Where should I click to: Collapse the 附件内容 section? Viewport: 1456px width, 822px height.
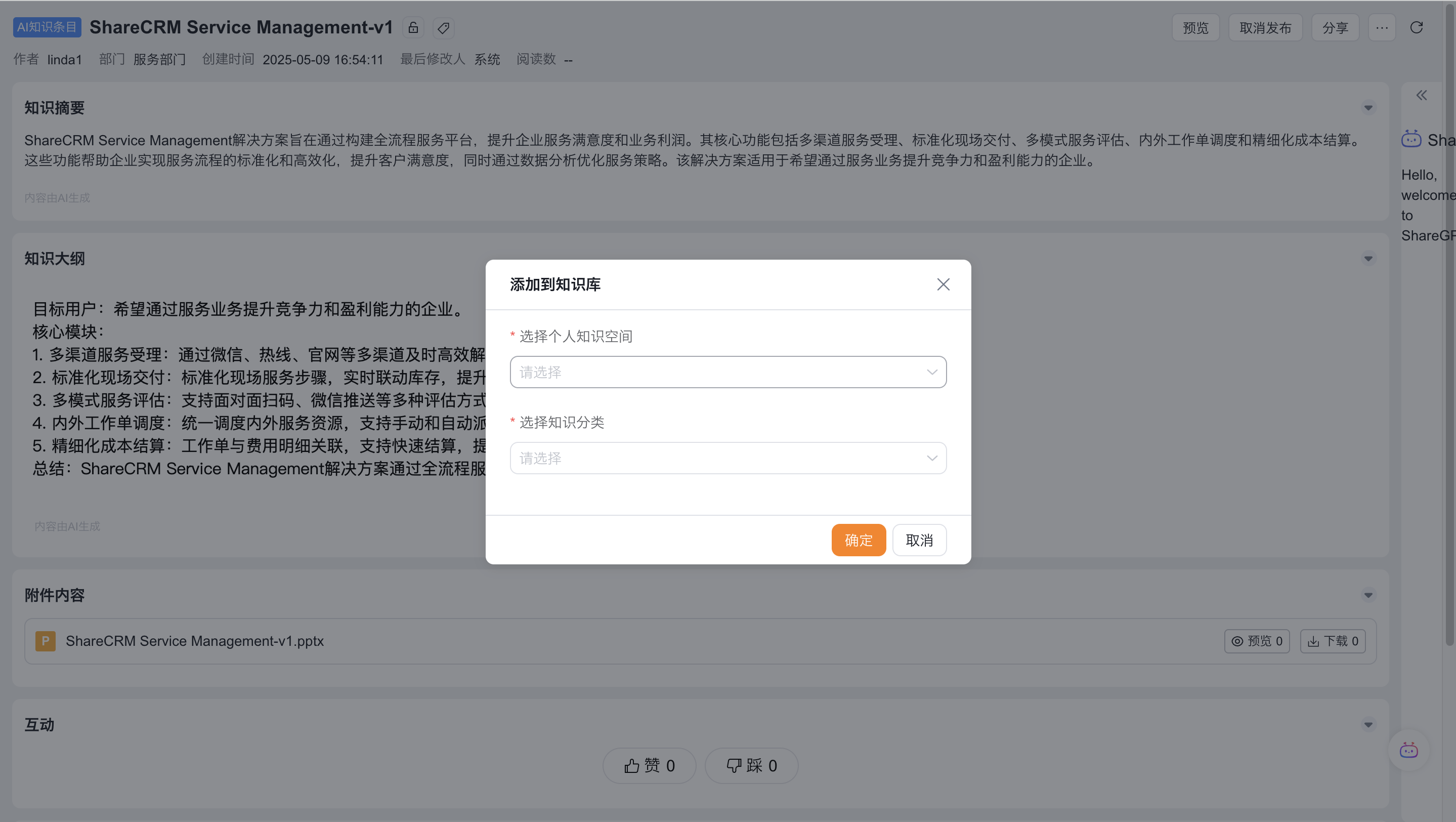(x=1368, y=595)
